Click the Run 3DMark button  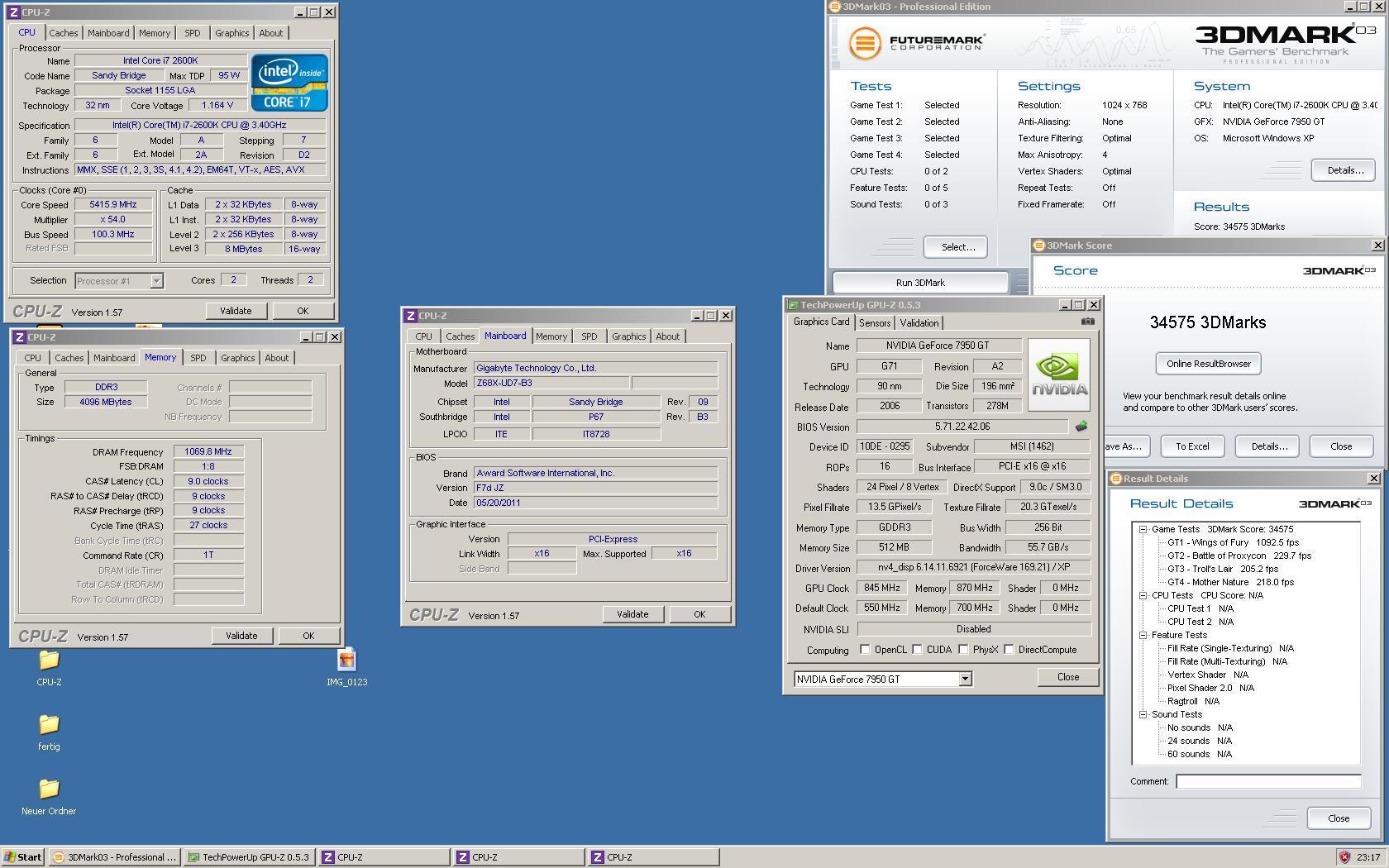coord(920,283)
